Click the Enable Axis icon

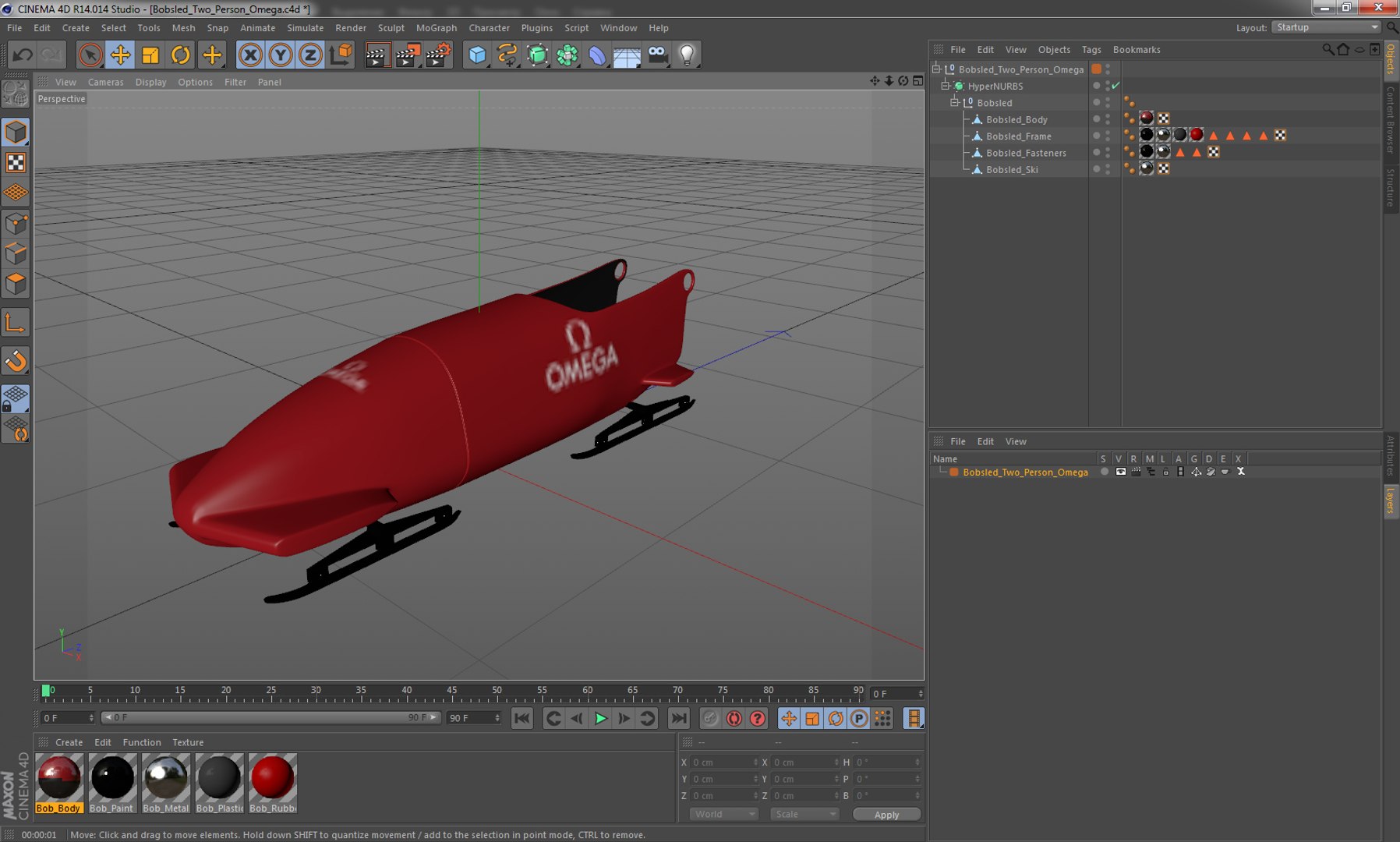click(x=16, y=323)
